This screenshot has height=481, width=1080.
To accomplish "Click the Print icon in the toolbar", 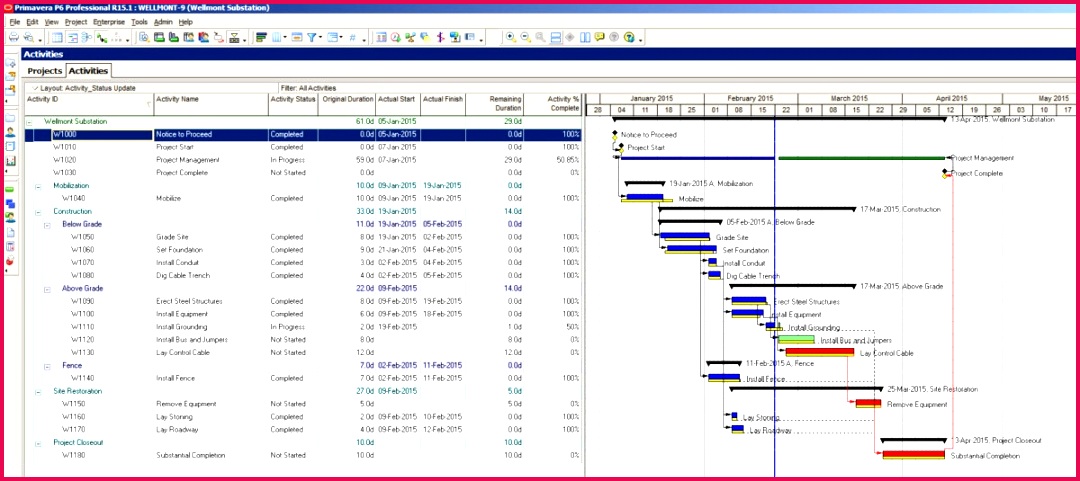I will tap(13, 37).
